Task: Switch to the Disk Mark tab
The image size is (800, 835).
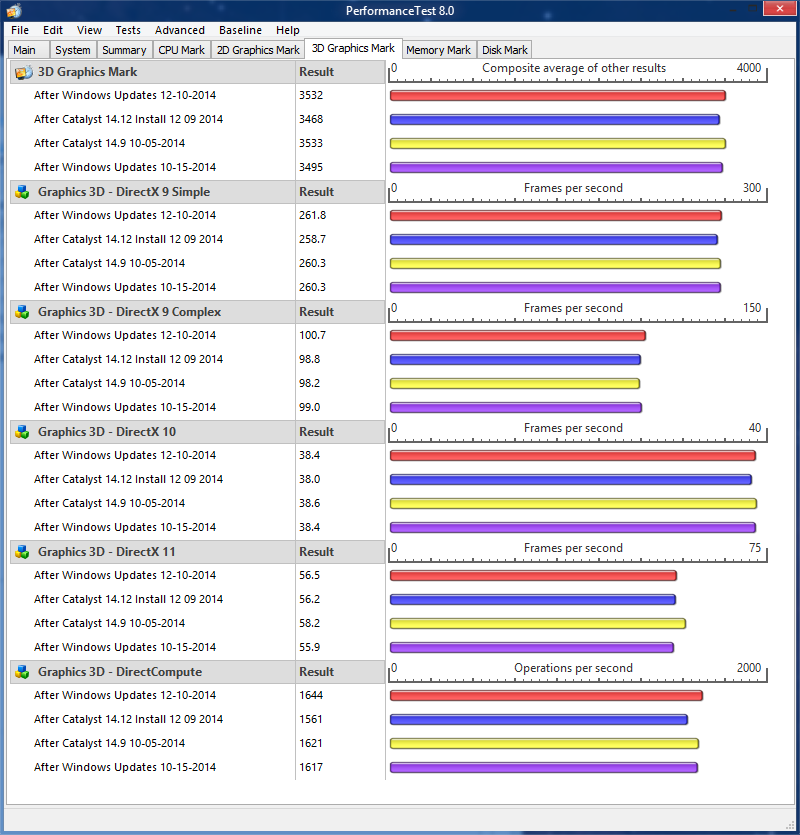Action: (504, 50)
